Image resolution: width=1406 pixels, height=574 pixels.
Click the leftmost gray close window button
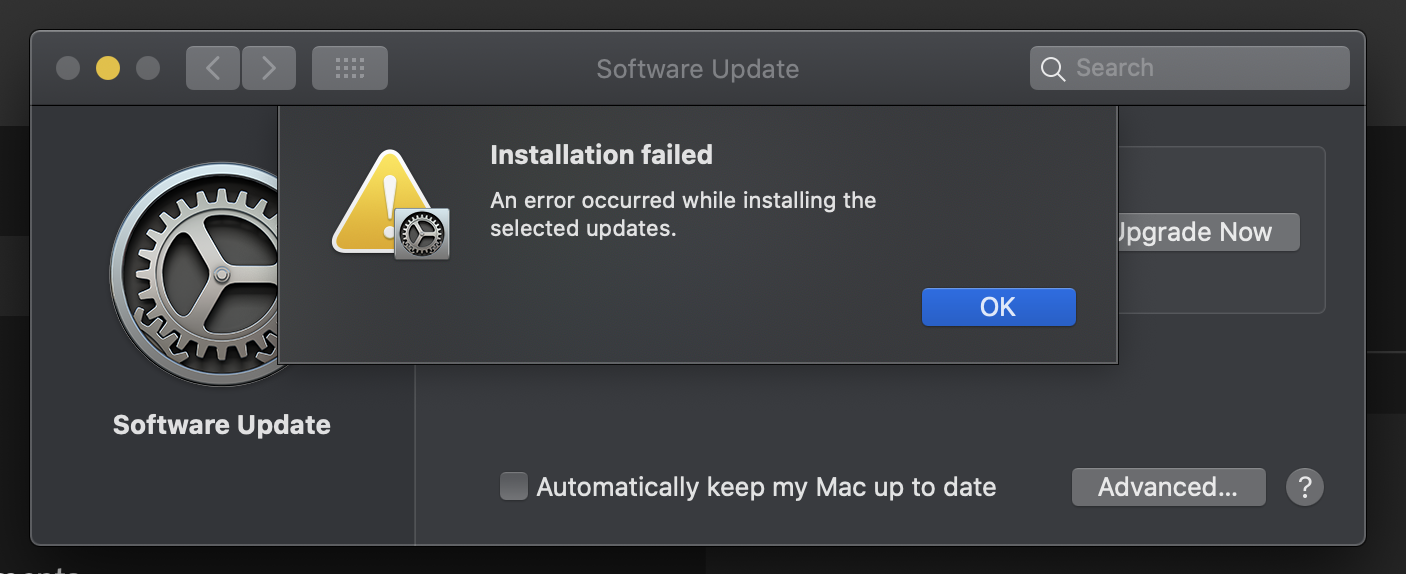tap(68, 68)
